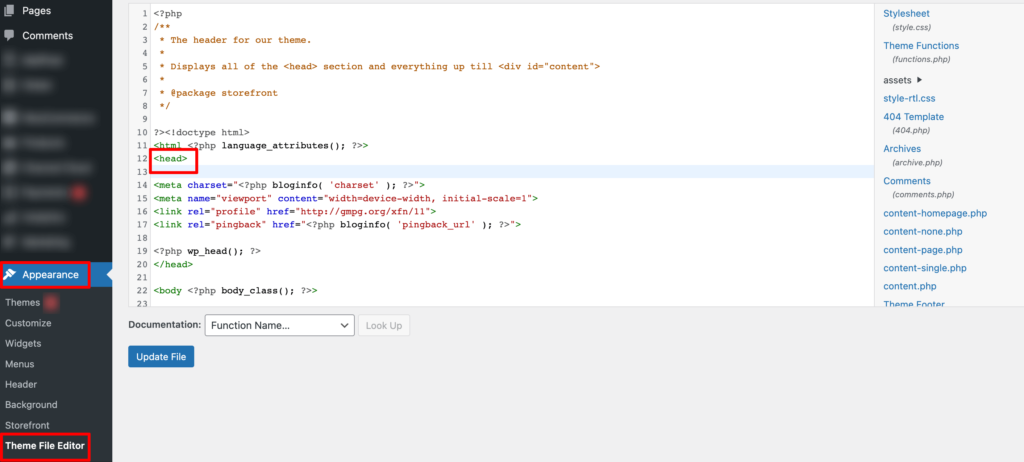Open content-none.php file
Viewport: 1024px width, 462px height.
click(923, 231)
